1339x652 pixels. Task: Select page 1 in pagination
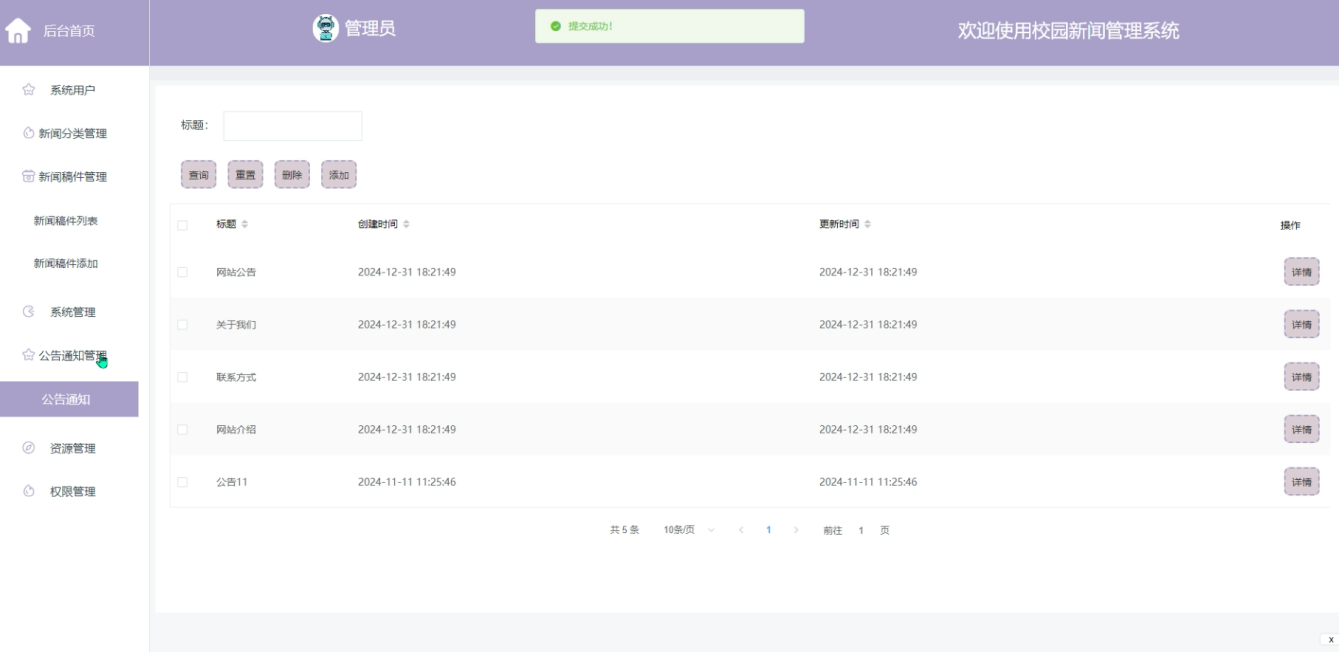(768, 530)
